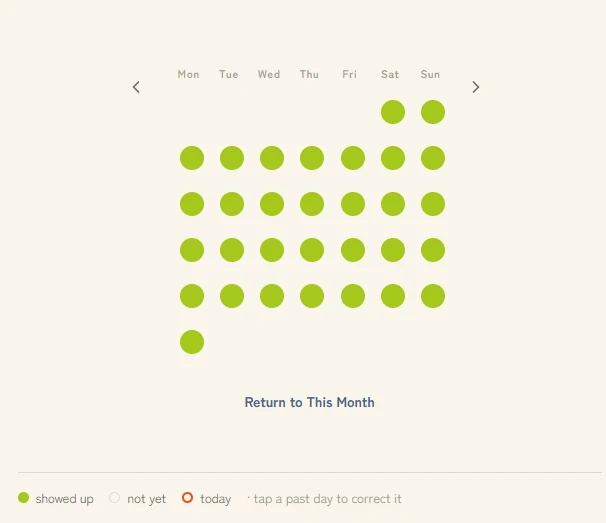Click the empty 'not yet' legend circle
Image resolution: width=606 pixels, height=523 pixels.
[x=114, y=498]
